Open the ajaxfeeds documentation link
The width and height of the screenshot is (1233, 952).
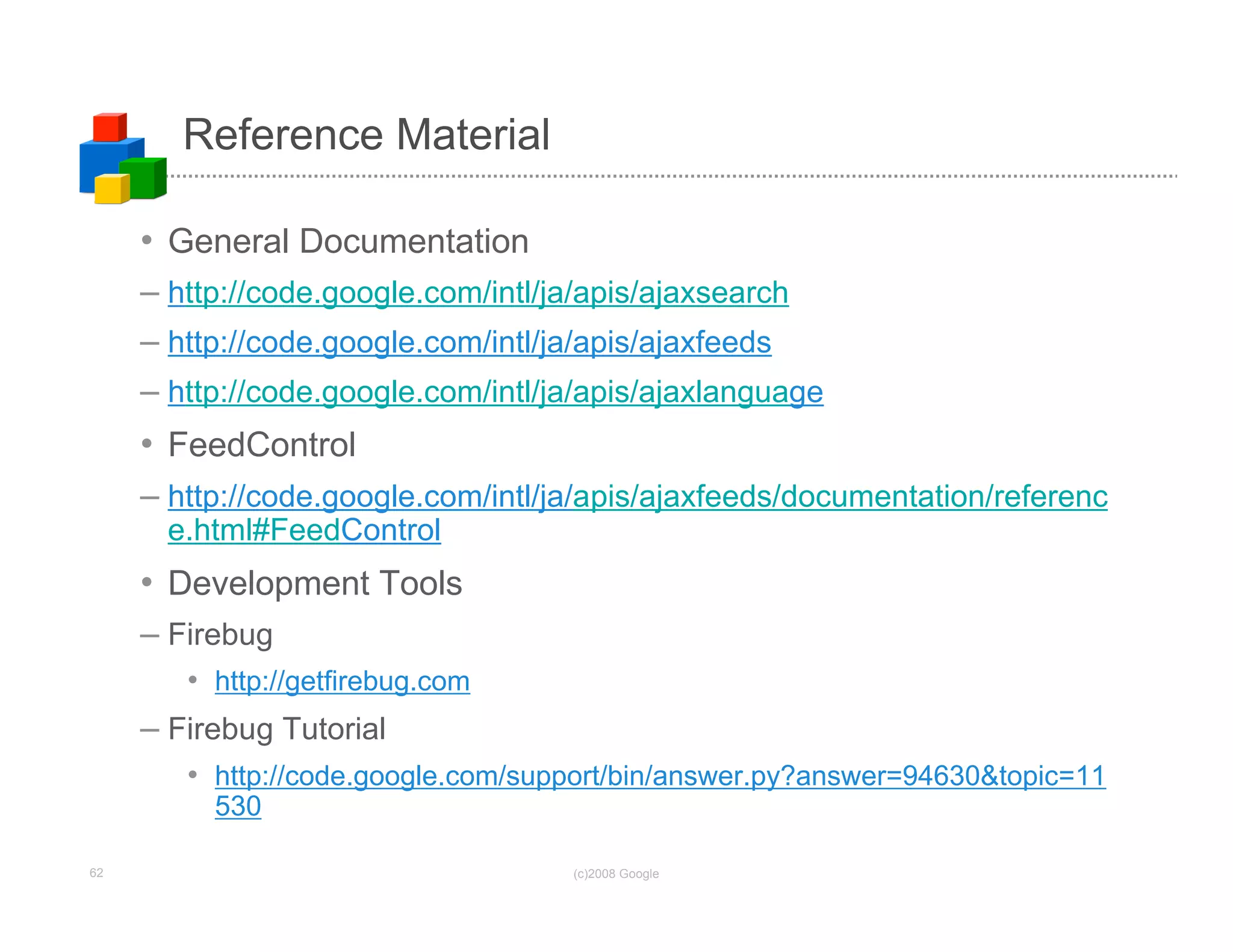coord(470,342)
